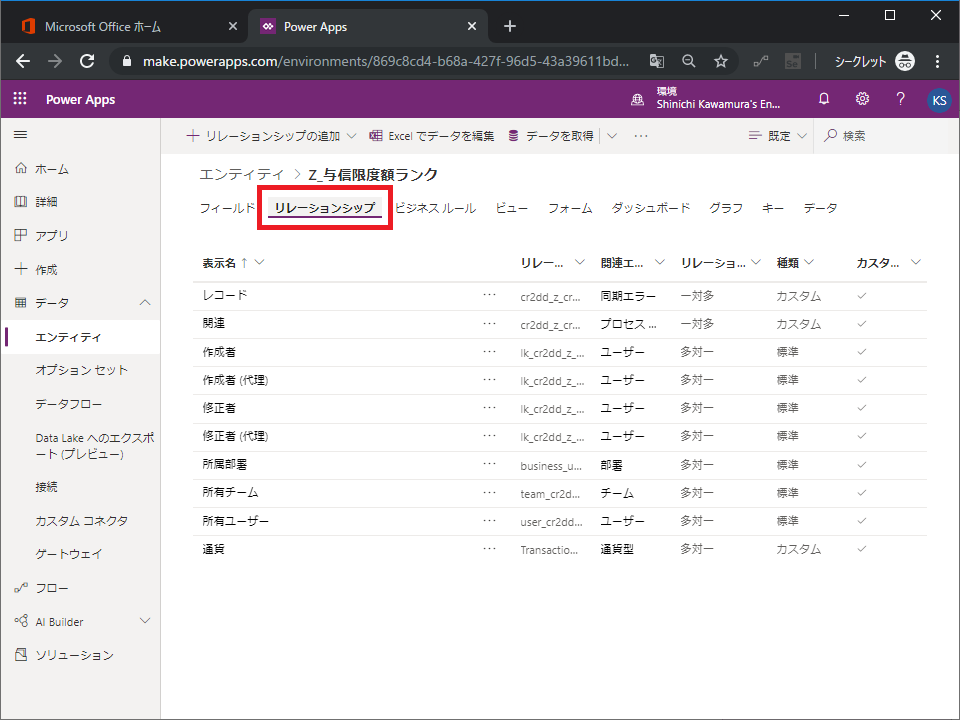Switch to the キー tab
Screen dimensions: 960x720
[x=773, y=208]
